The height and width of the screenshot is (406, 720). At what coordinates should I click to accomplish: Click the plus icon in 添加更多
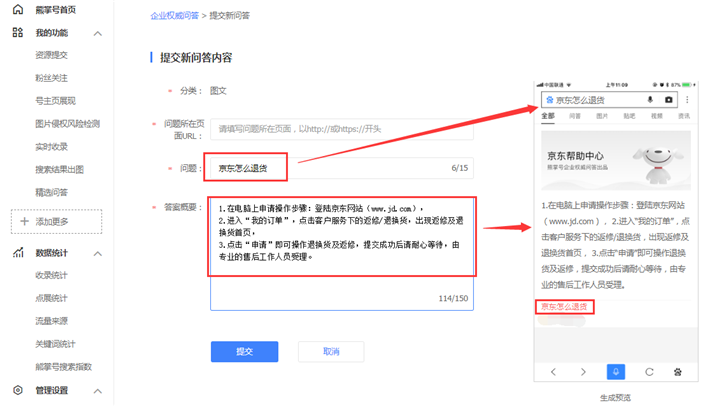(x=25, y=221)
